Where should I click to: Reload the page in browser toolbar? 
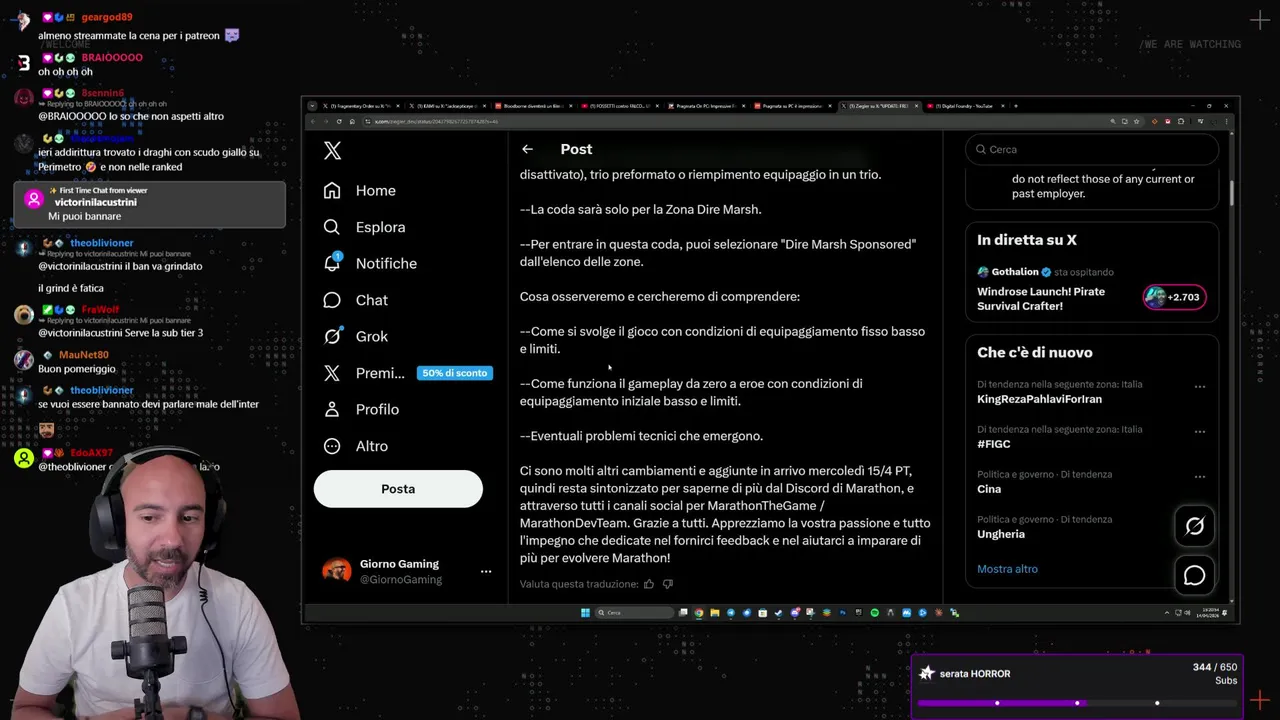click(338, 121)
